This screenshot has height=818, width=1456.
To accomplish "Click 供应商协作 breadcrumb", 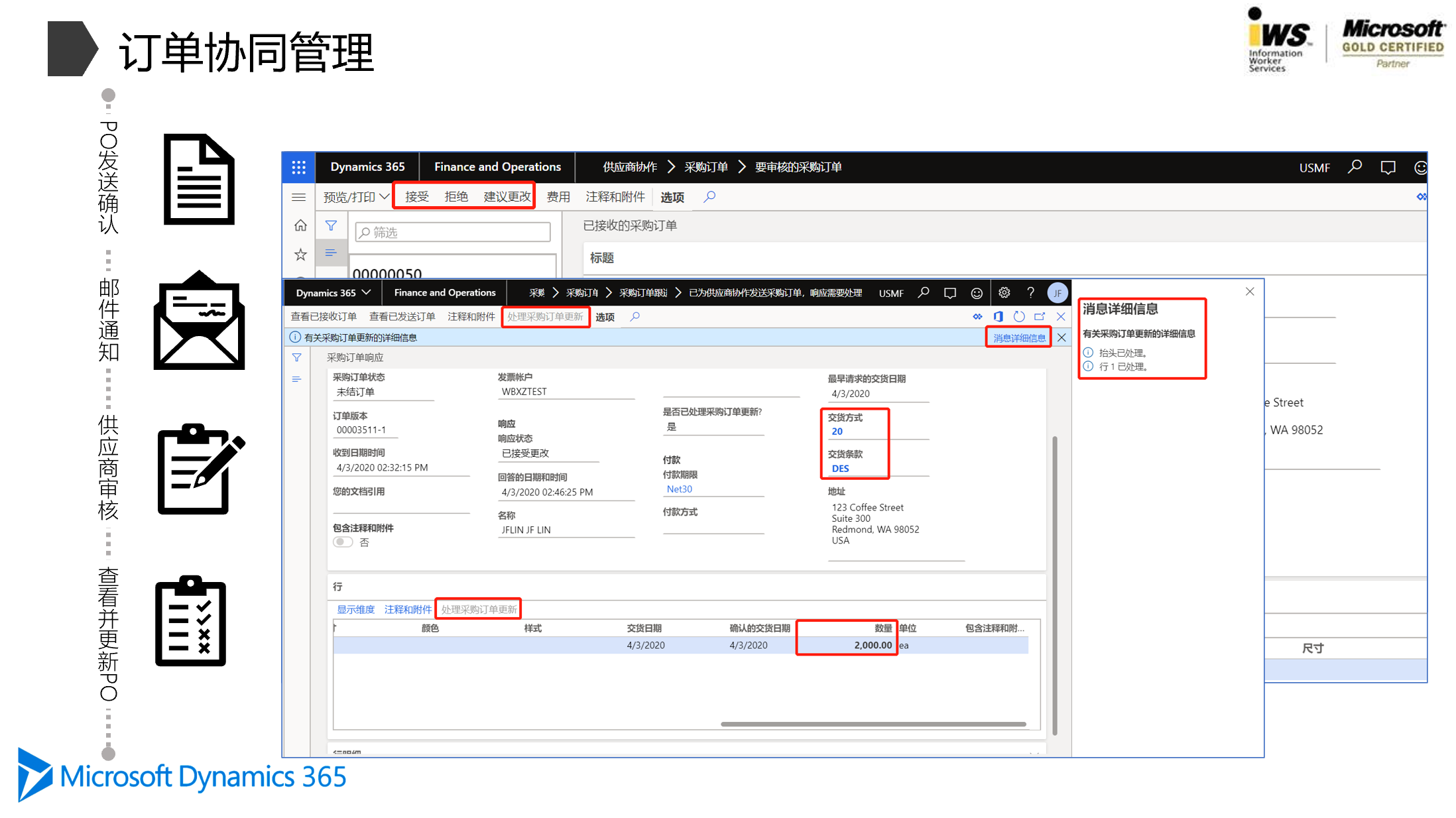I will (630, 167).
